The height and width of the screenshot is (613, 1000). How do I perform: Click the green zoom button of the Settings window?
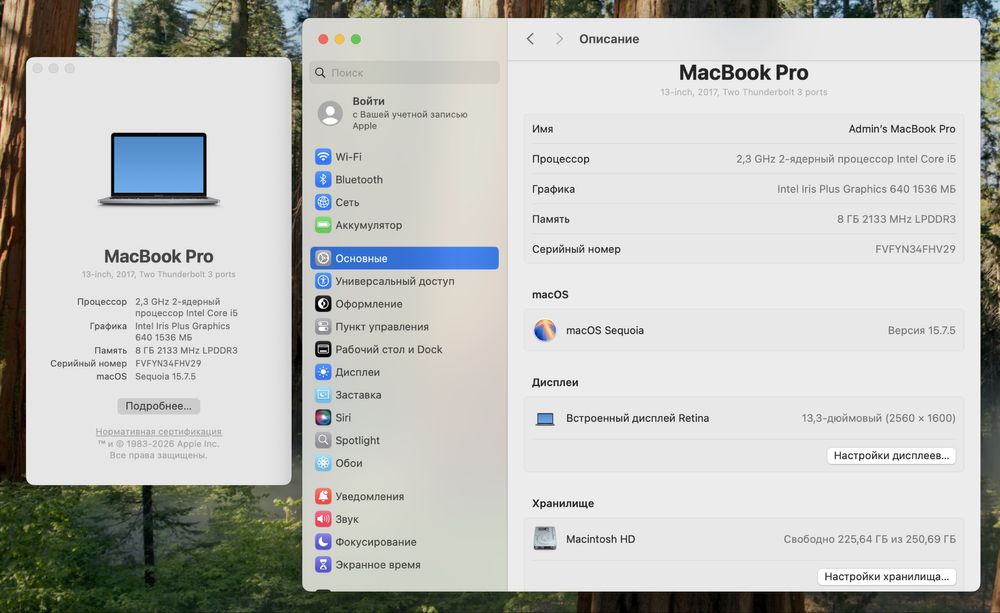click(x=356, y=39)
